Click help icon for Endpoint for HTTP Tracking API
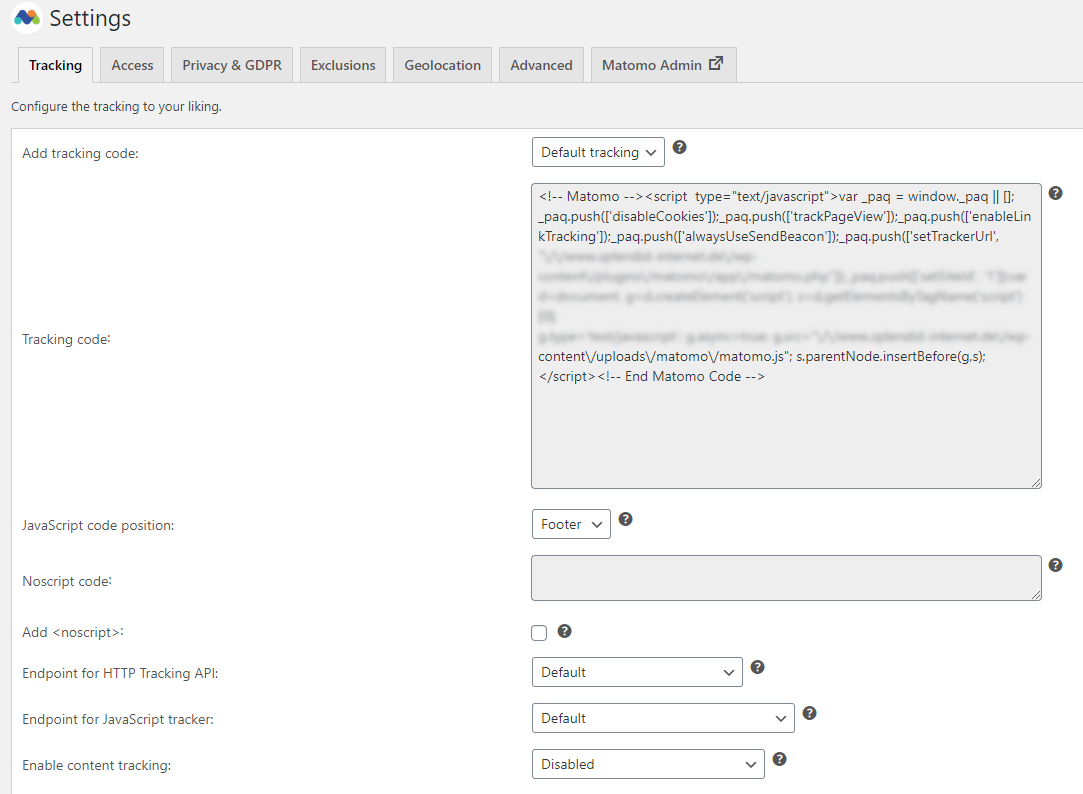The image size is (1083, 794). tap(758, 667)
